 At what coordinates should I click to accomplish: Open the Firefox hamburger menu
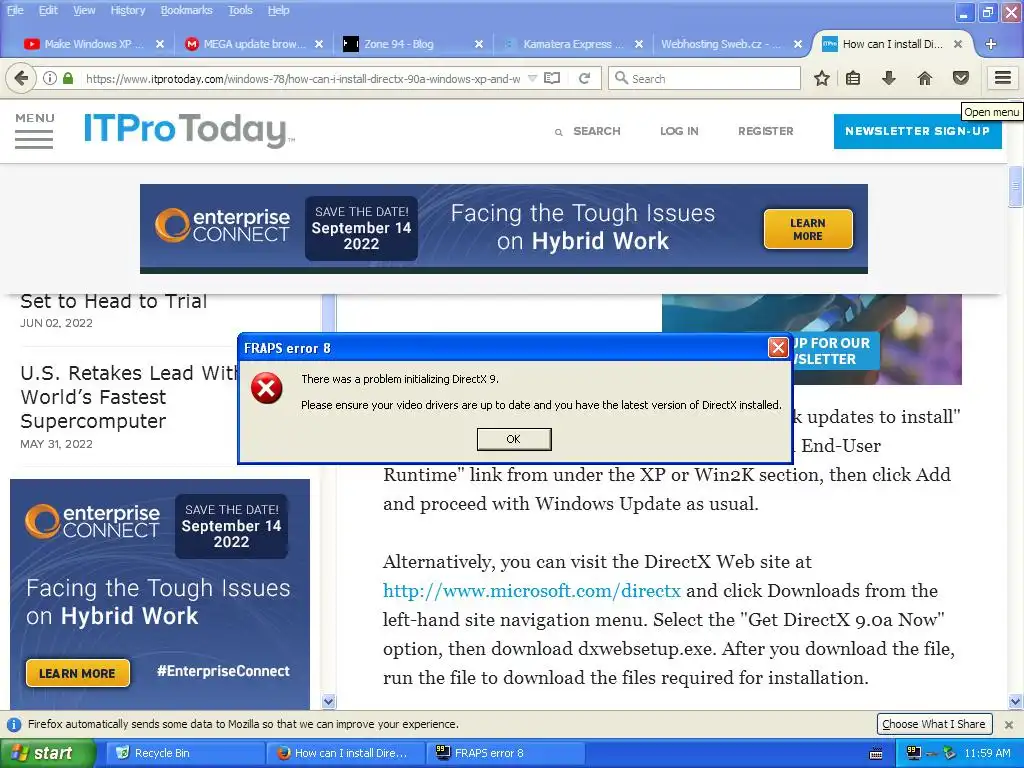tap(1003, 78)
